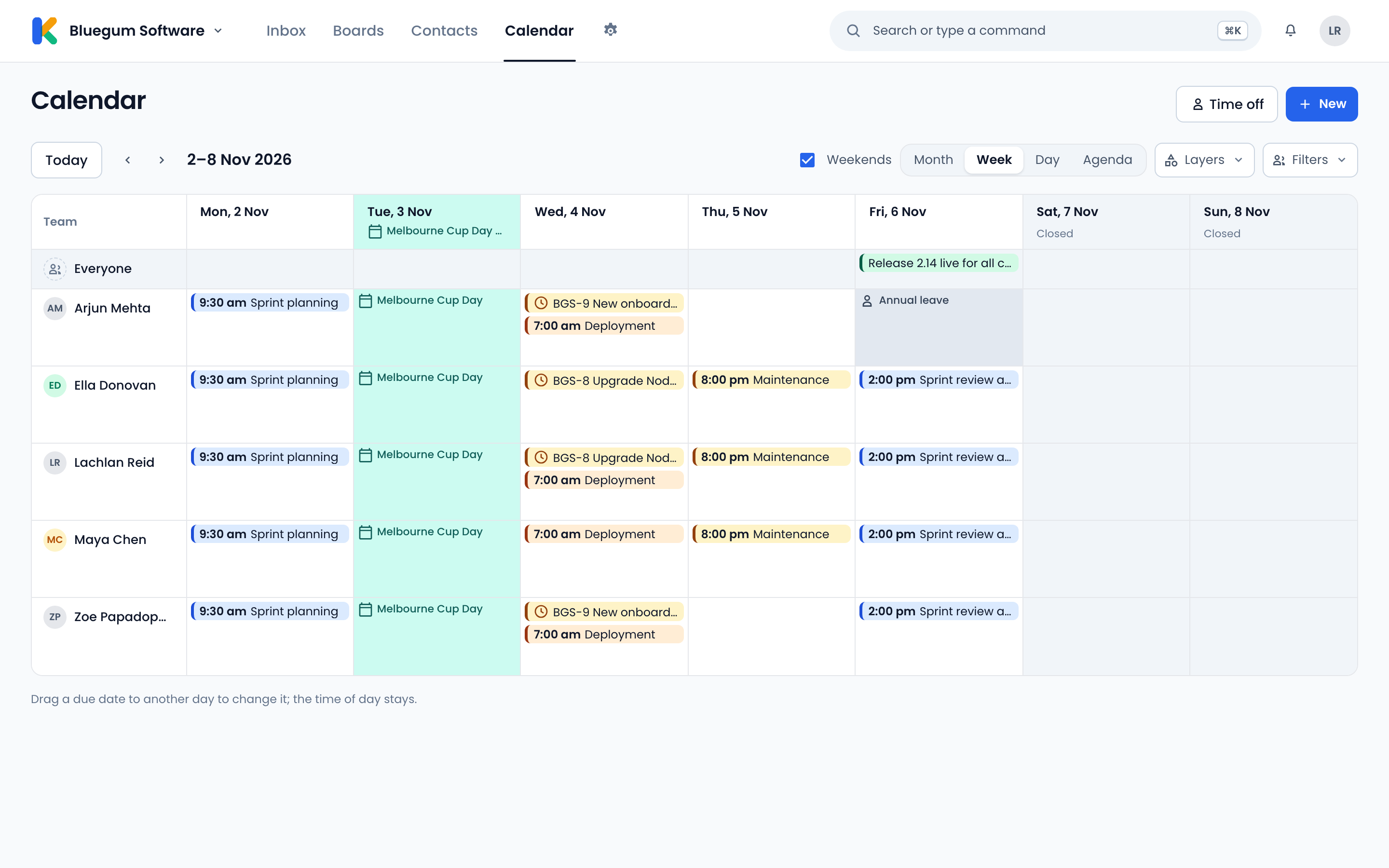Viewport: 1389px width, 868px height.
Task: Click Zoe Papadopoulos' ZP avatar
Action: click(x=55, y=617)
